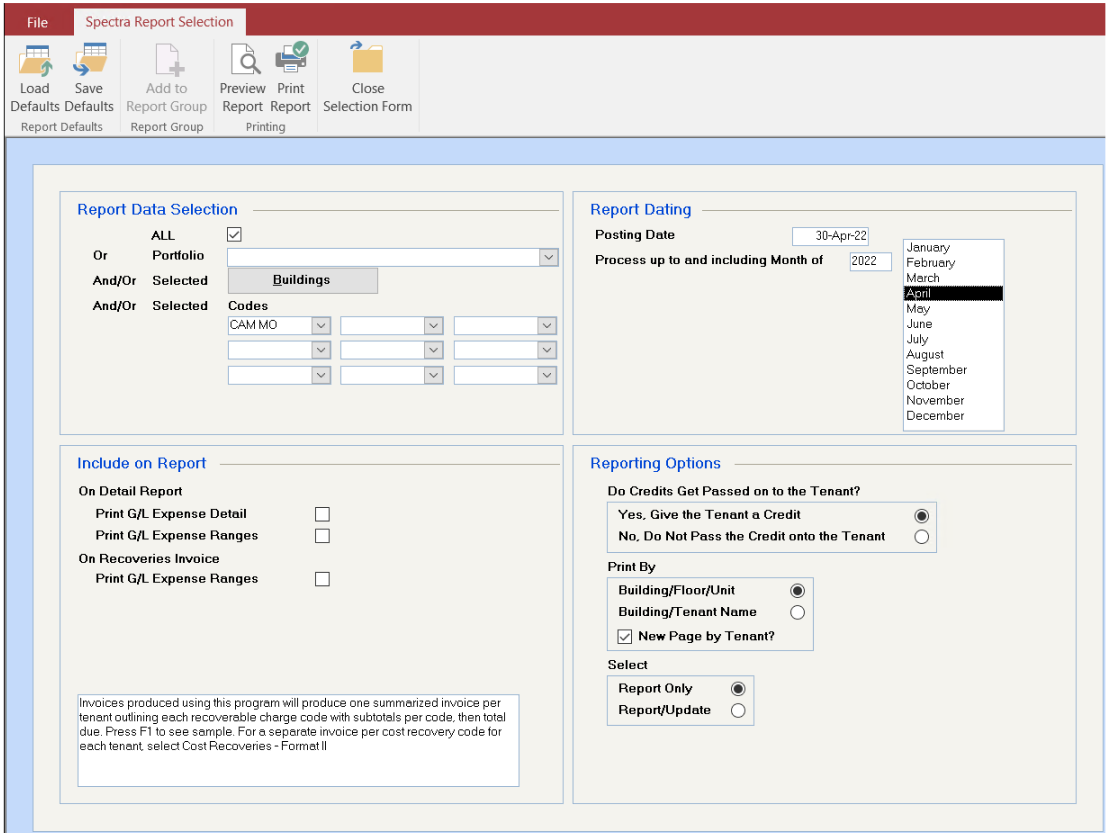This screenshot has height=833, width=1106.
Task: Open third row right Codes dropdown
Action: pyautogui.click(x=547, y=375)
